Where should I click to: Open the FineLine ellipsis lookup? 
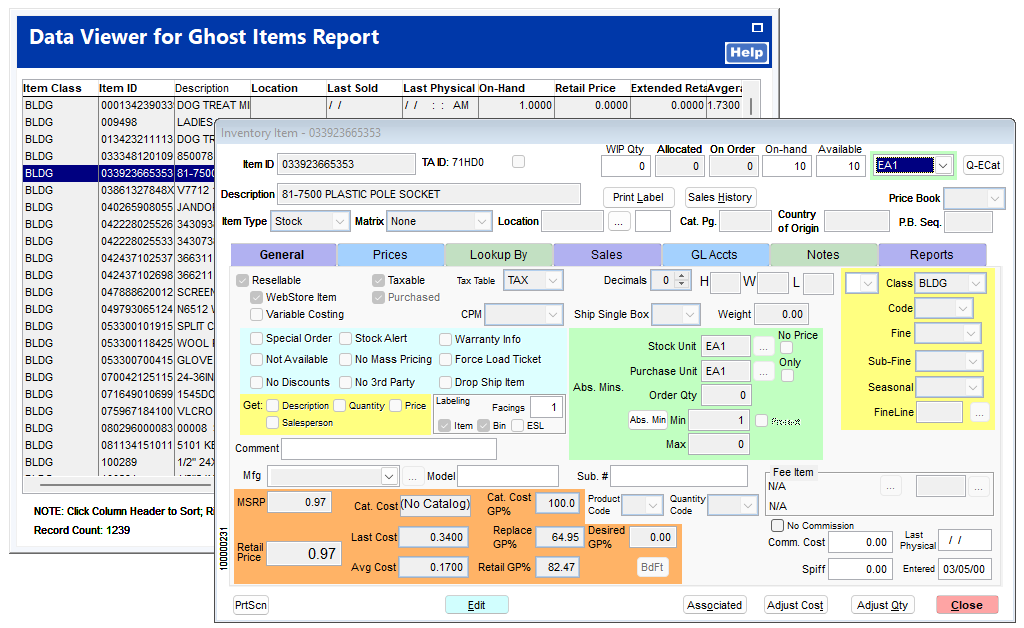[x=979, y=411]
